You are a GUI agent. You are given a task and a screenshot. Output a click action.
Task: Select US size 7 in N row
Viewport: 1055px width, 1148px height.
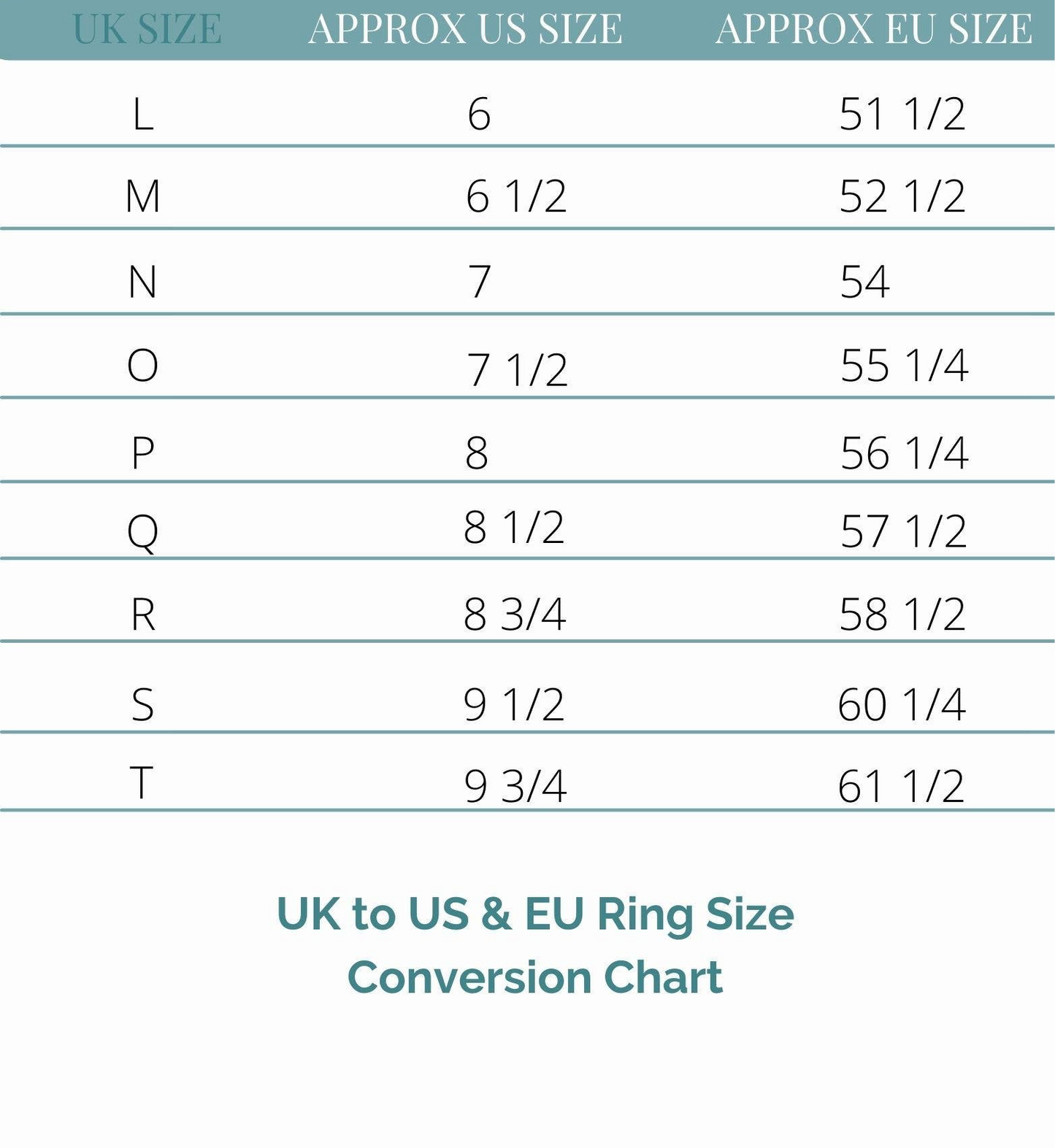click(479, 282)
